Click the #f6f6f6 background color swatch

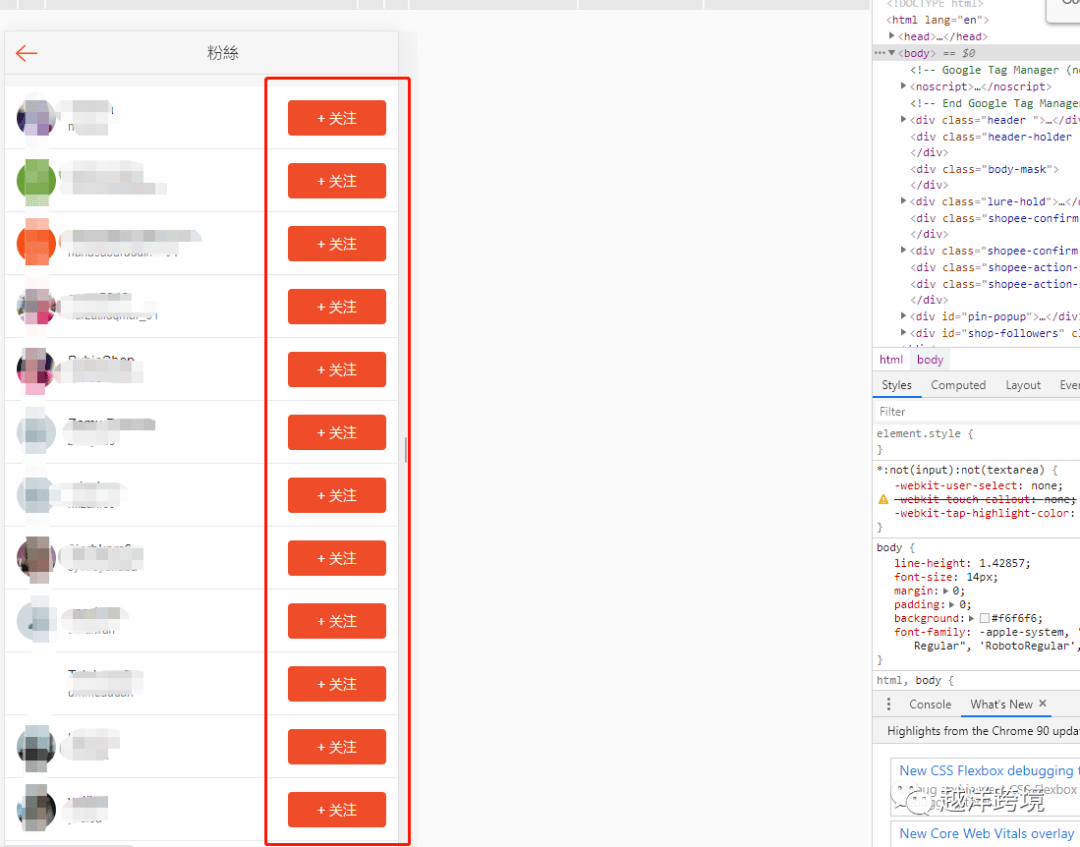[984, 619]
